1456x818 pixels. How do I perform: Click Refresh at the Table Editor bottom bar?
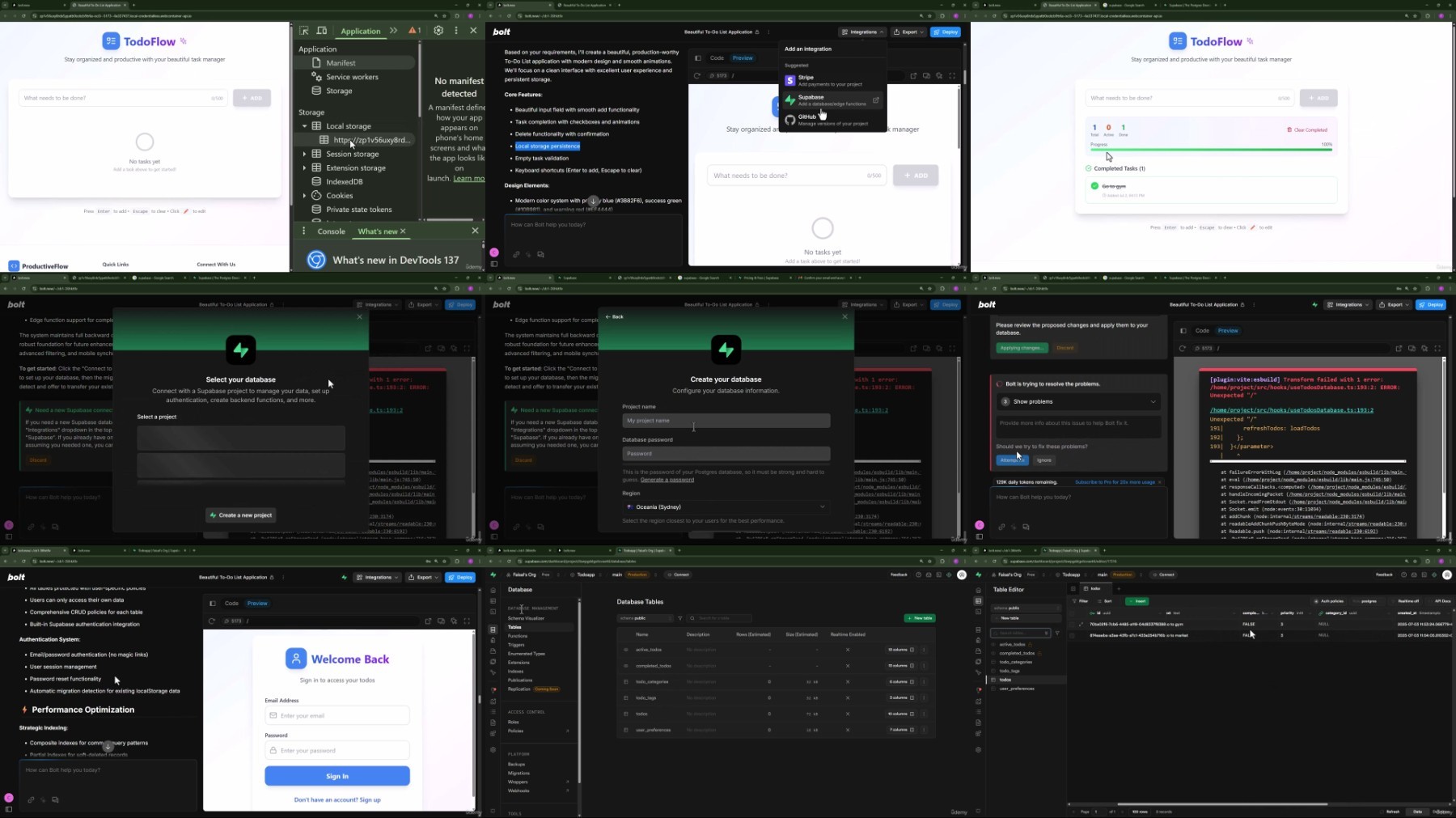[x=1391, y=812]
